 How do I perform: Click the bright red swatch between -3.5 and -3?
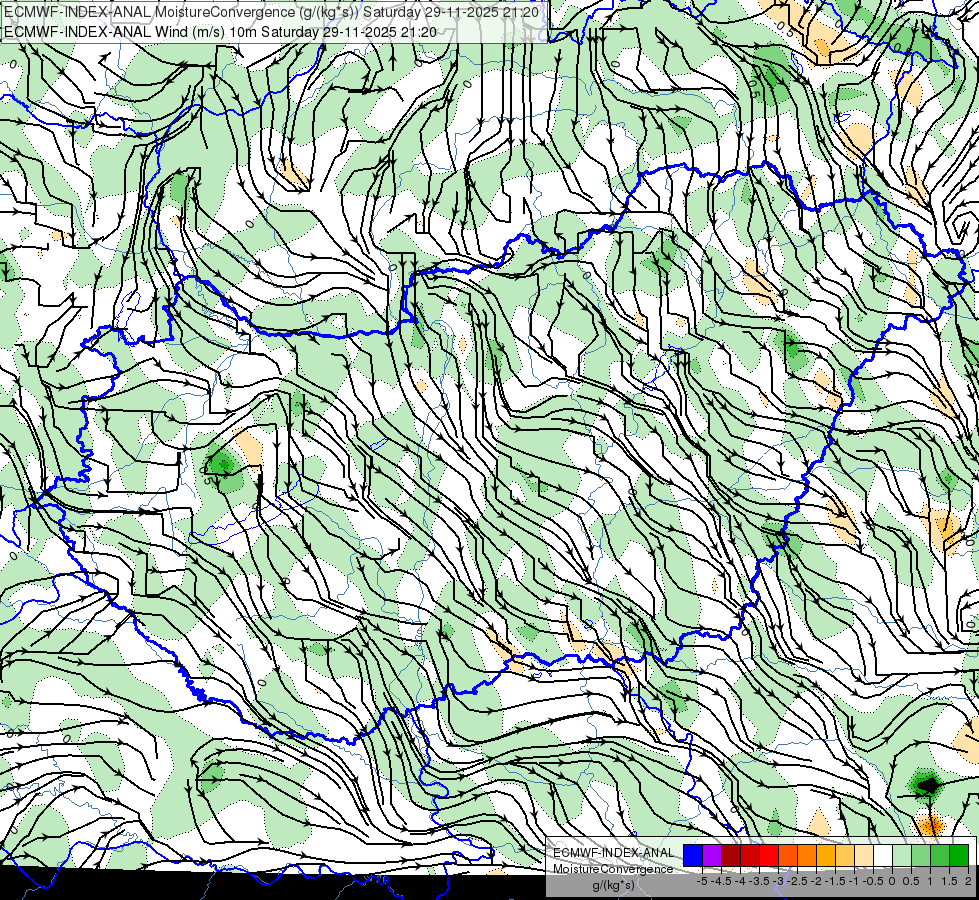769,855
